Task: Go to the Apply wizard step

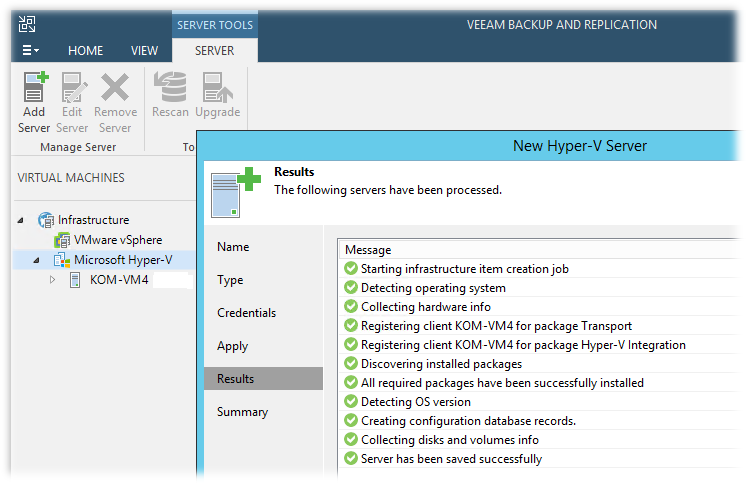Action: (233, 346)
